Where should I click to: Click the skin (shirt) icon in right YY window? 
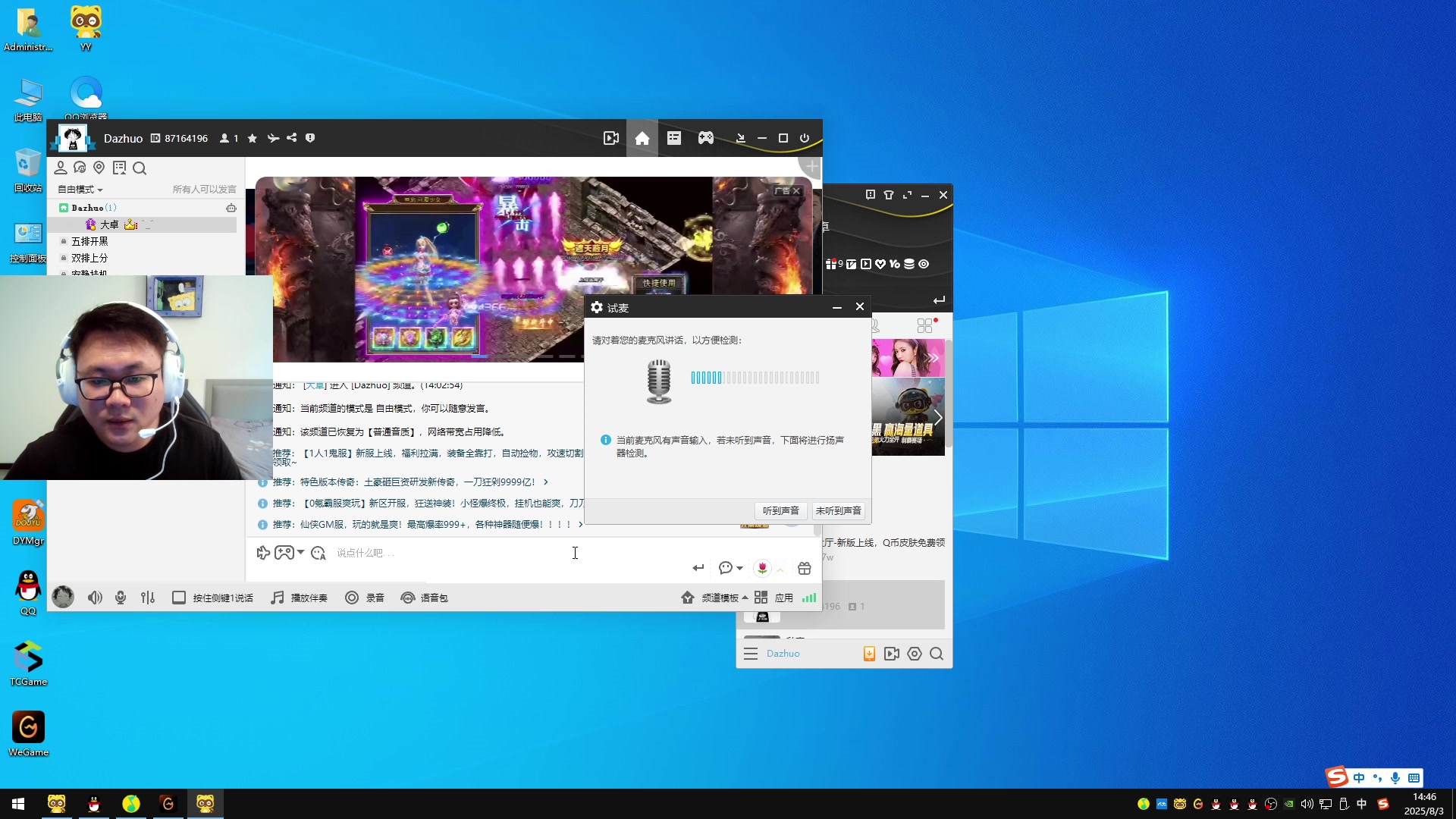(889, 195)
